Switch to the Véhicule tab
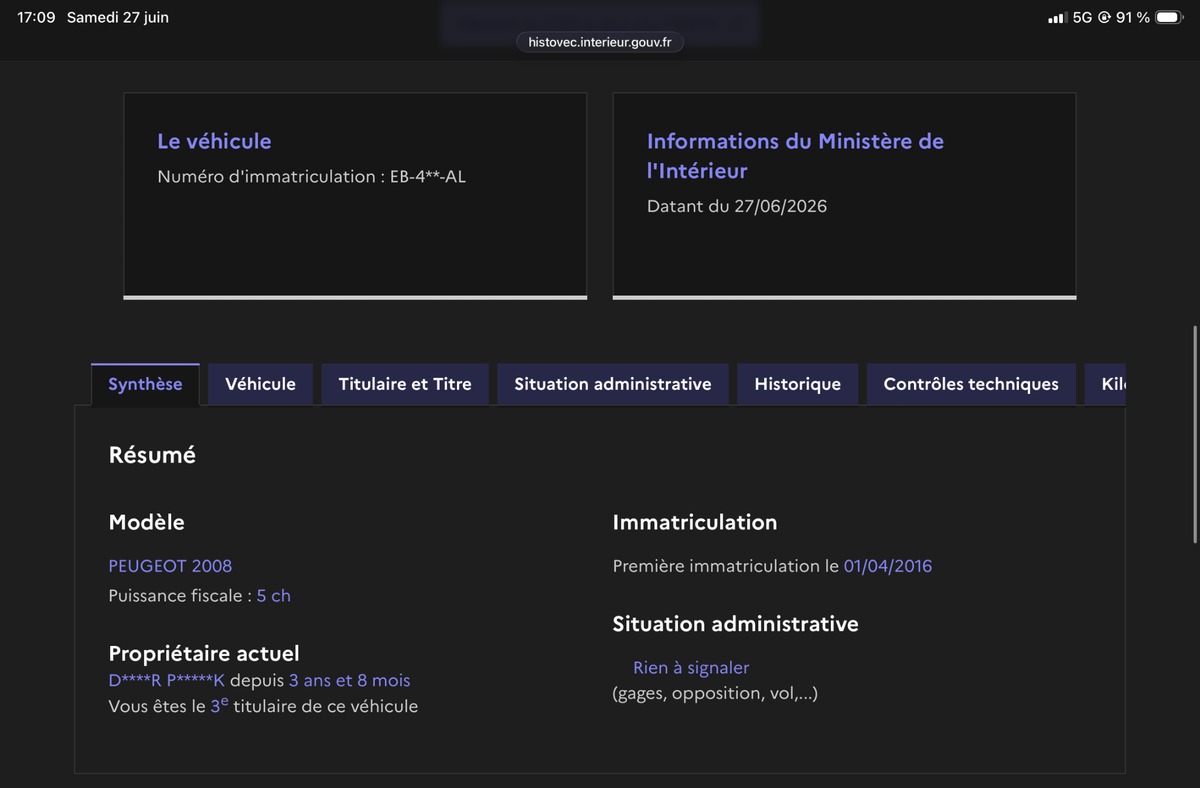The width and height of the screenshot is (1200, 788). pyautogui.click(x=260, y=384)
